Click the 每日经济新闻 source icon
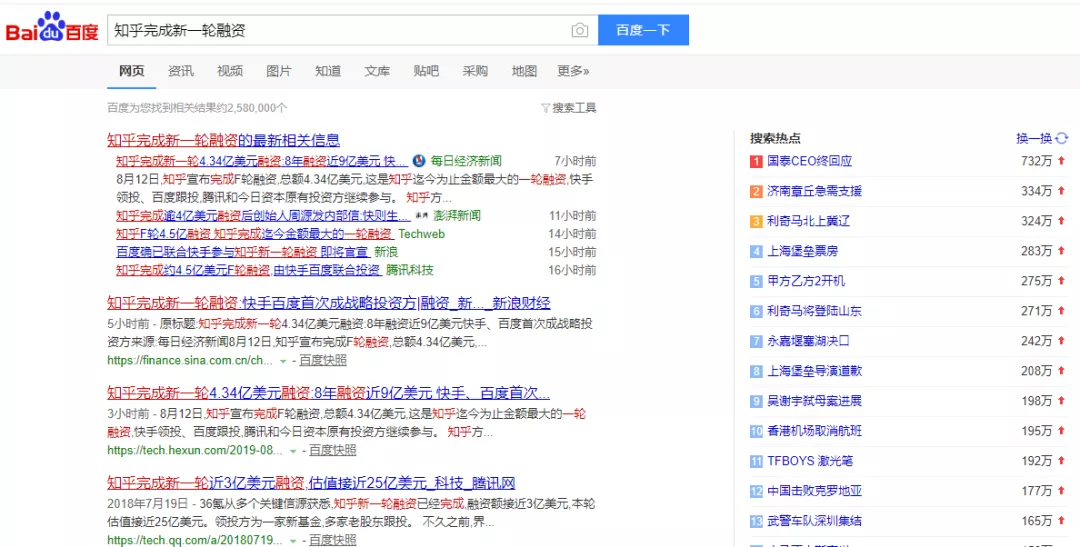This screenshot has width=1080, height=547. click(419, 161)
